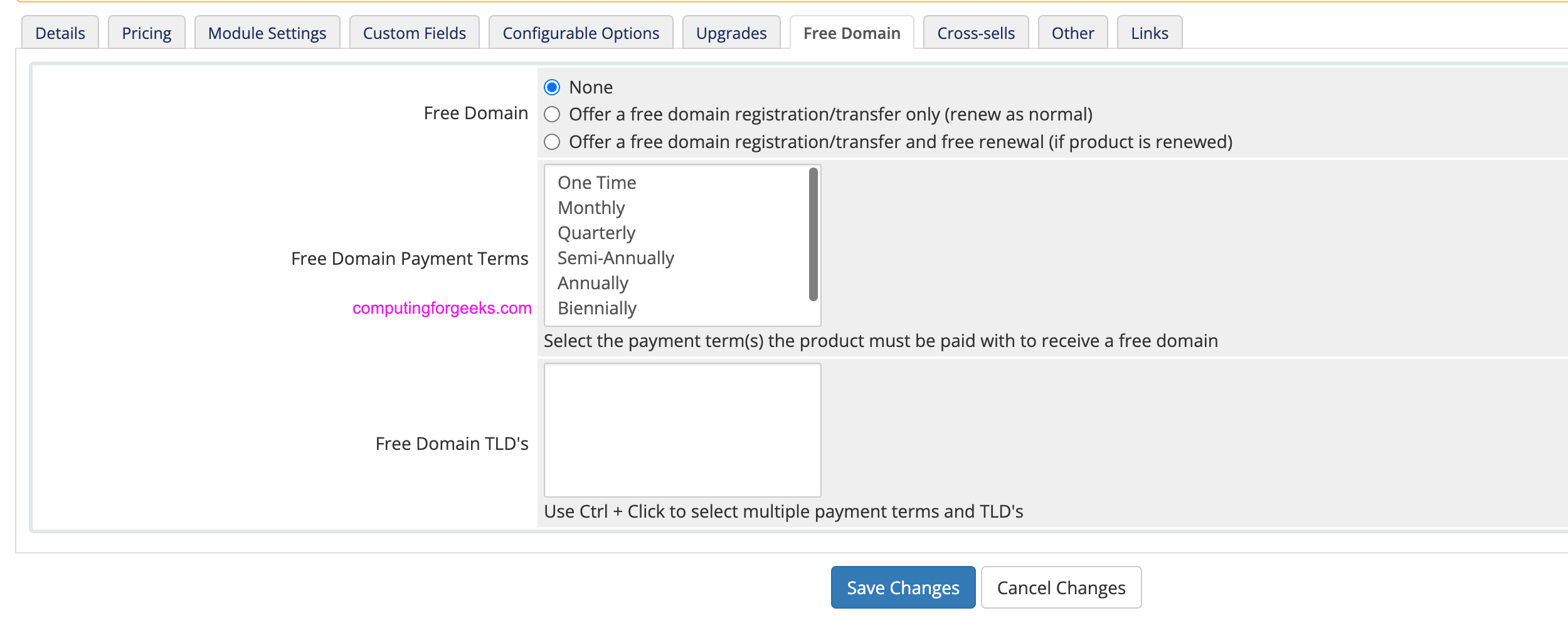The width and height of the screenshot is (1568, 635).
Task: Click the payment terms list scrollbar
Action: pyautogui.click(x=813, y=234)
